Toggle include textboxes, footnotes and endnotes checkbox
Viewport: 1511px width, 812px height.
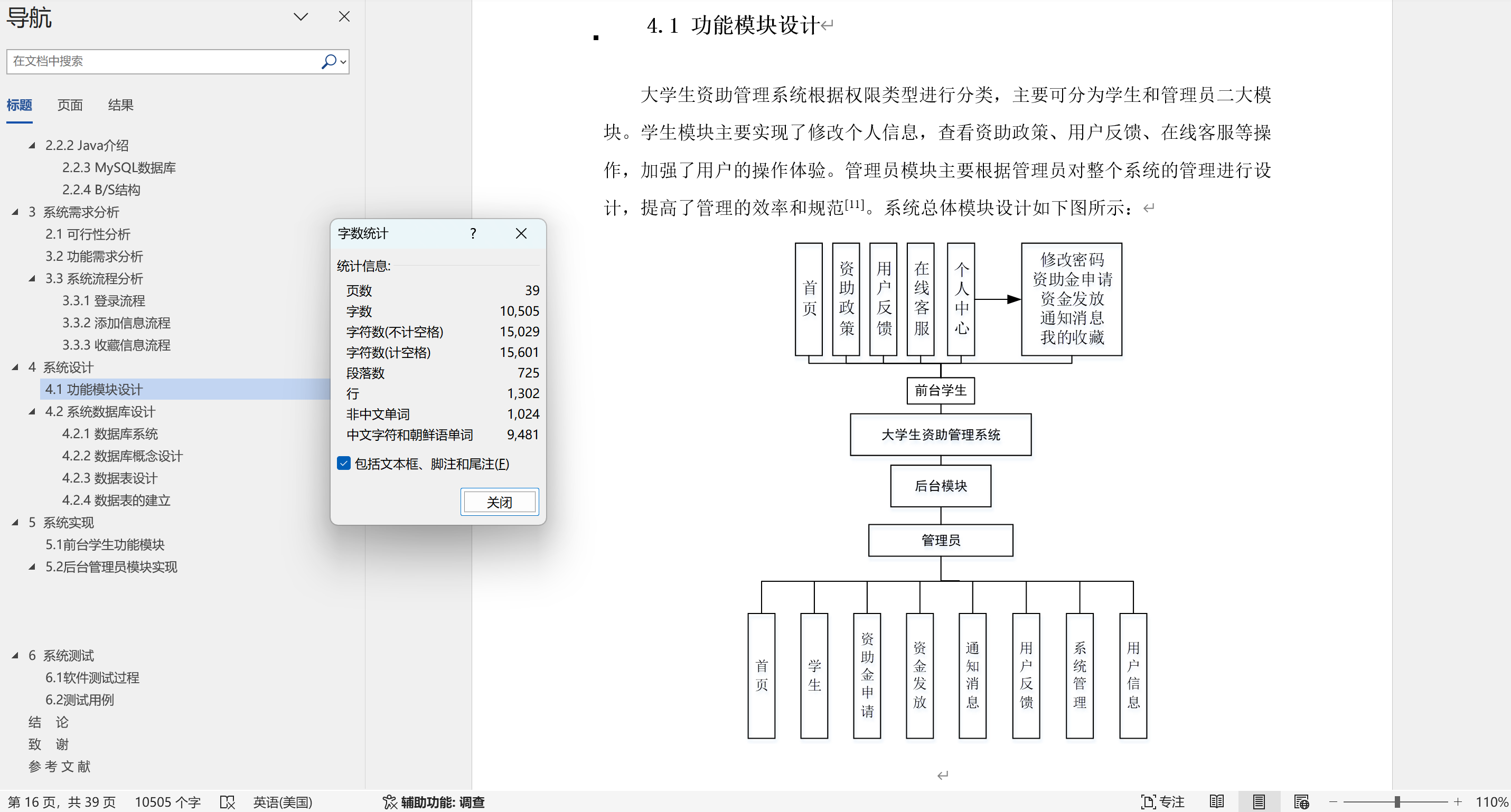point(344,463)
